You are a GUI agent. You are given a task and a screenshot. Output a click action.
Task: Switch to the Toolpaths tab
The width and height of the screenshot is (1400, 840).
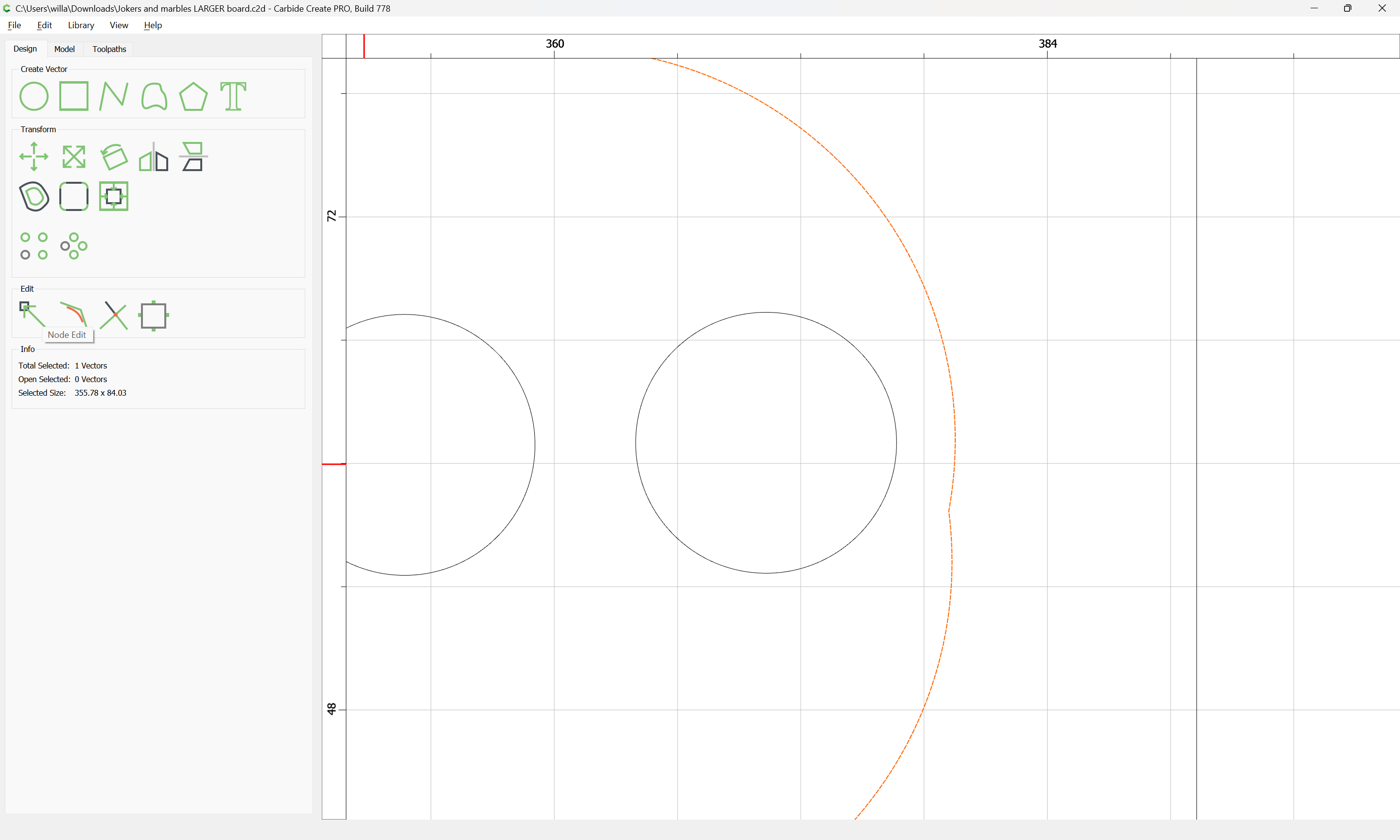(x=109, y=49)
